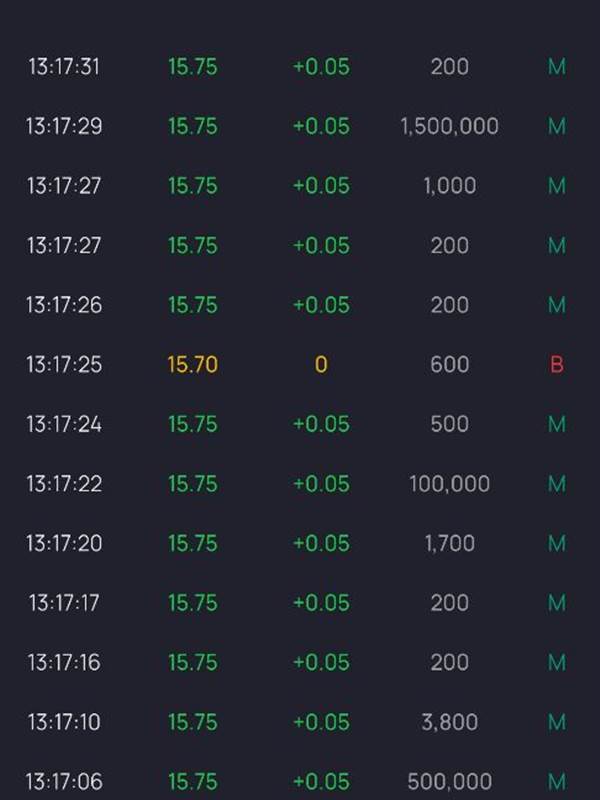Click the M marker on 13:17:17 row
The image size is (600, 800).
[x=557, y=603]
